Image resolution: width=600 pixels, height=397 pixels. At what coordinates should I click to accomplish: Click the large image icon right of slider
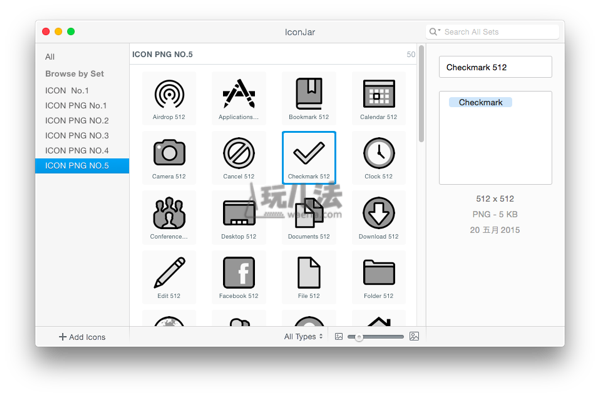(414, 337)
